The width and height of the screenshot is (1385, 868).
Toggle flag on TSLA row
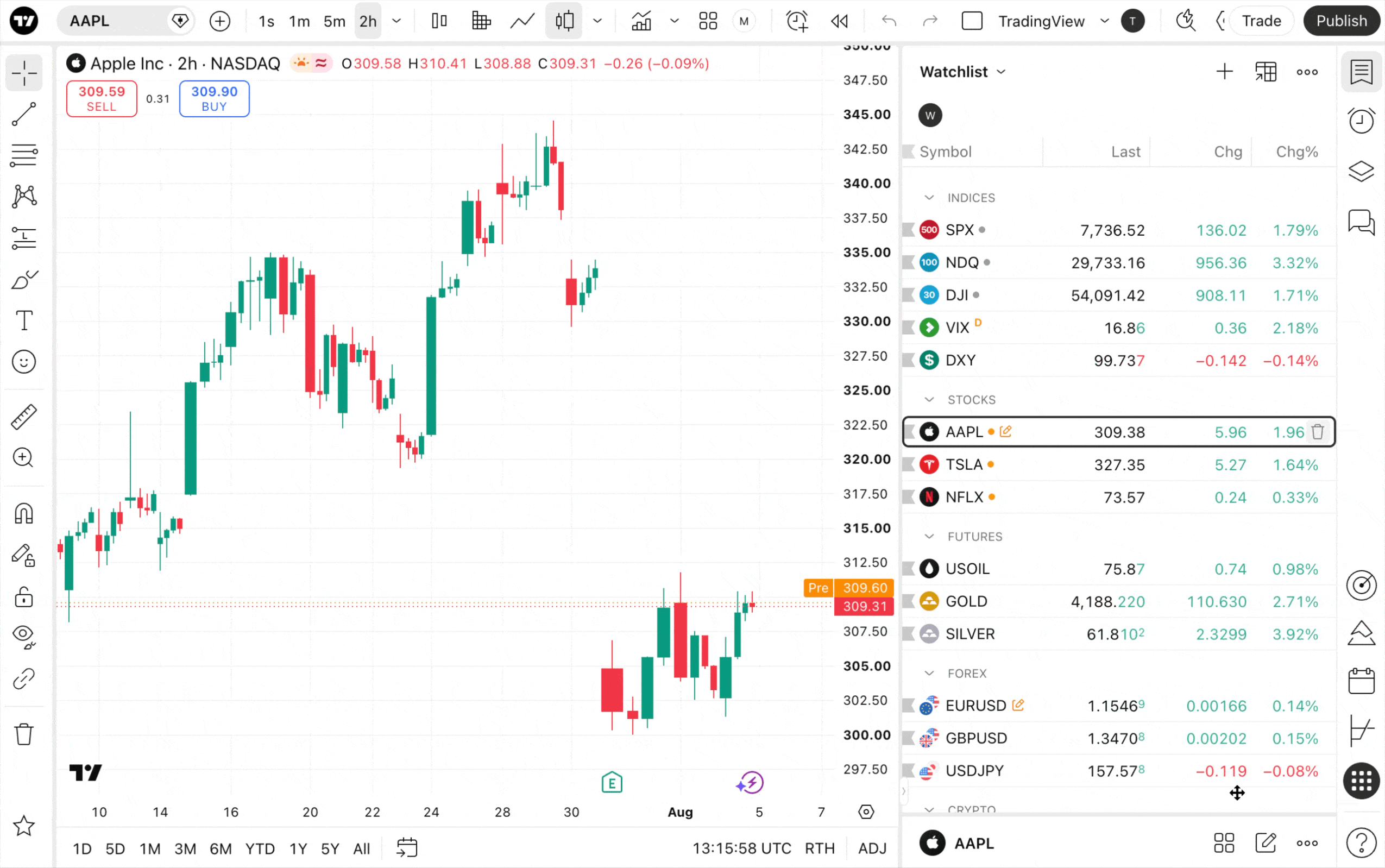(x=909, y=464)
